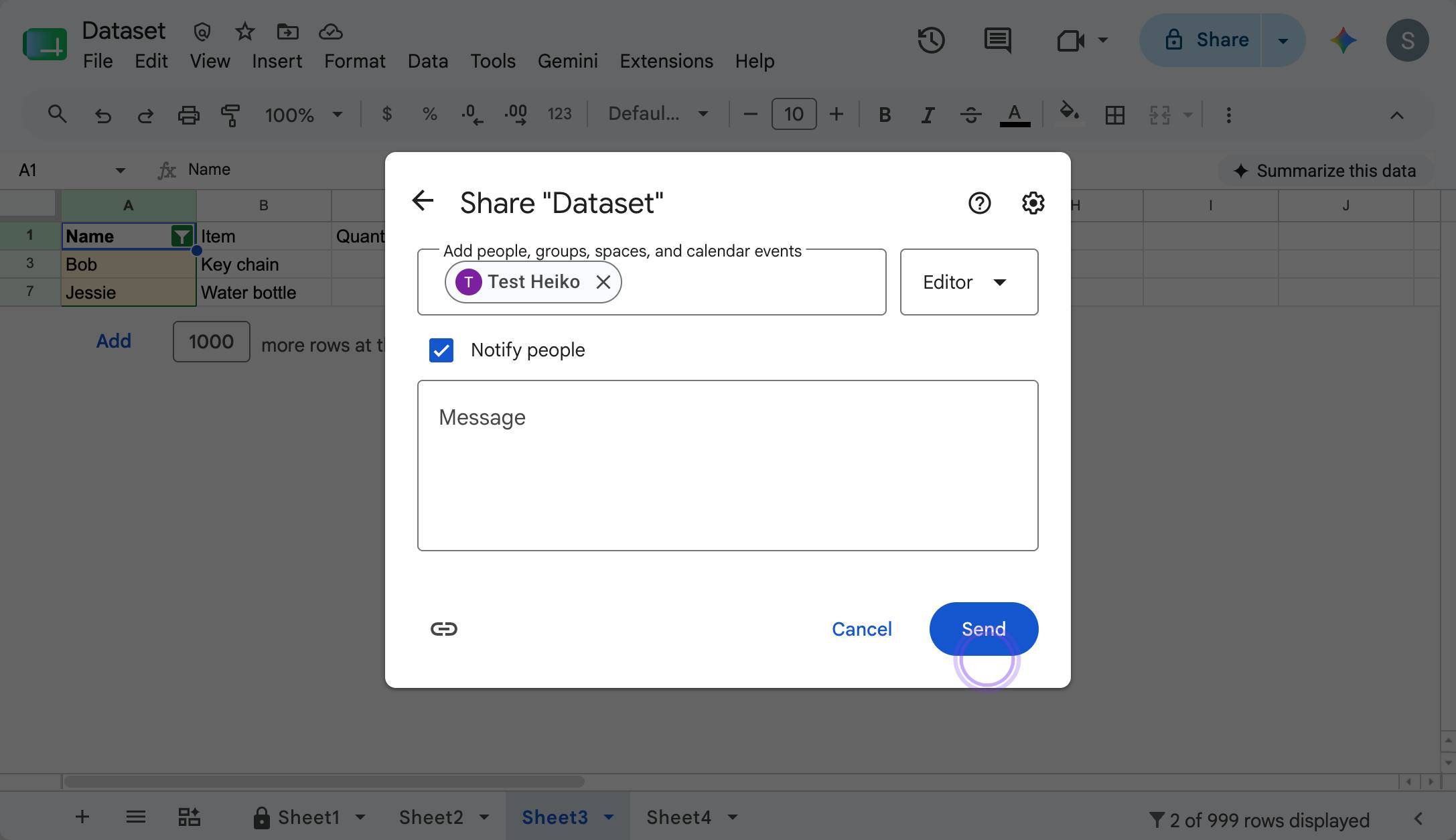
Task: Toggle italic formatting
Action: click(928, 115)
